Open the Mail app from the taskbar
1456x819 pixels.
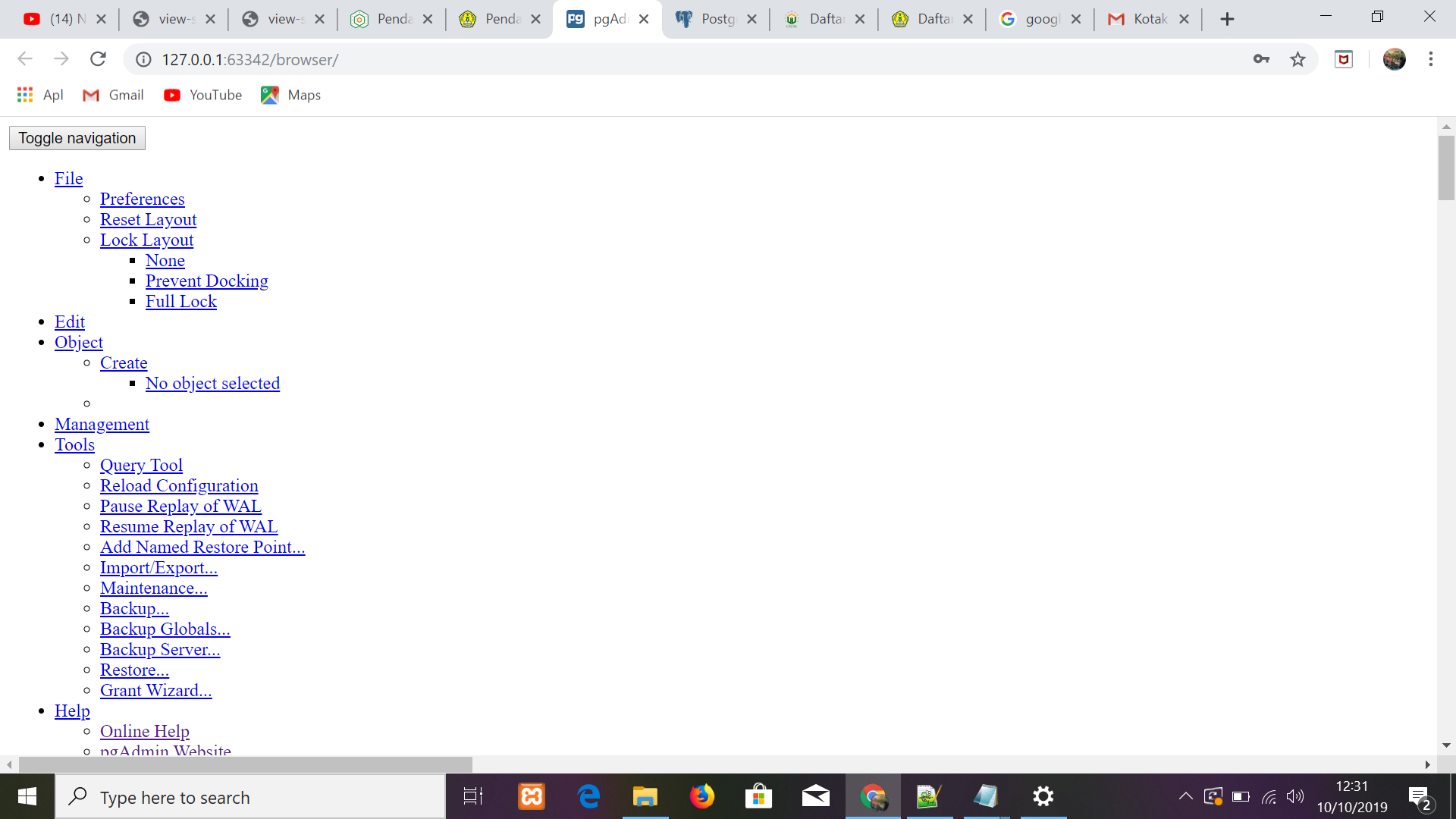pyautogui.click(x=816, y=796)
